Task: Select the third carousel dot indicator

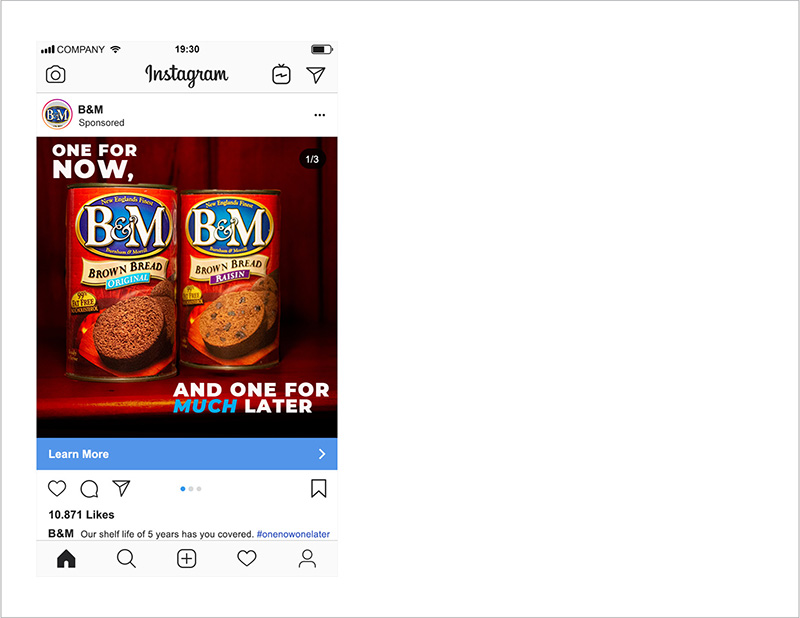Action: (199, 489)
